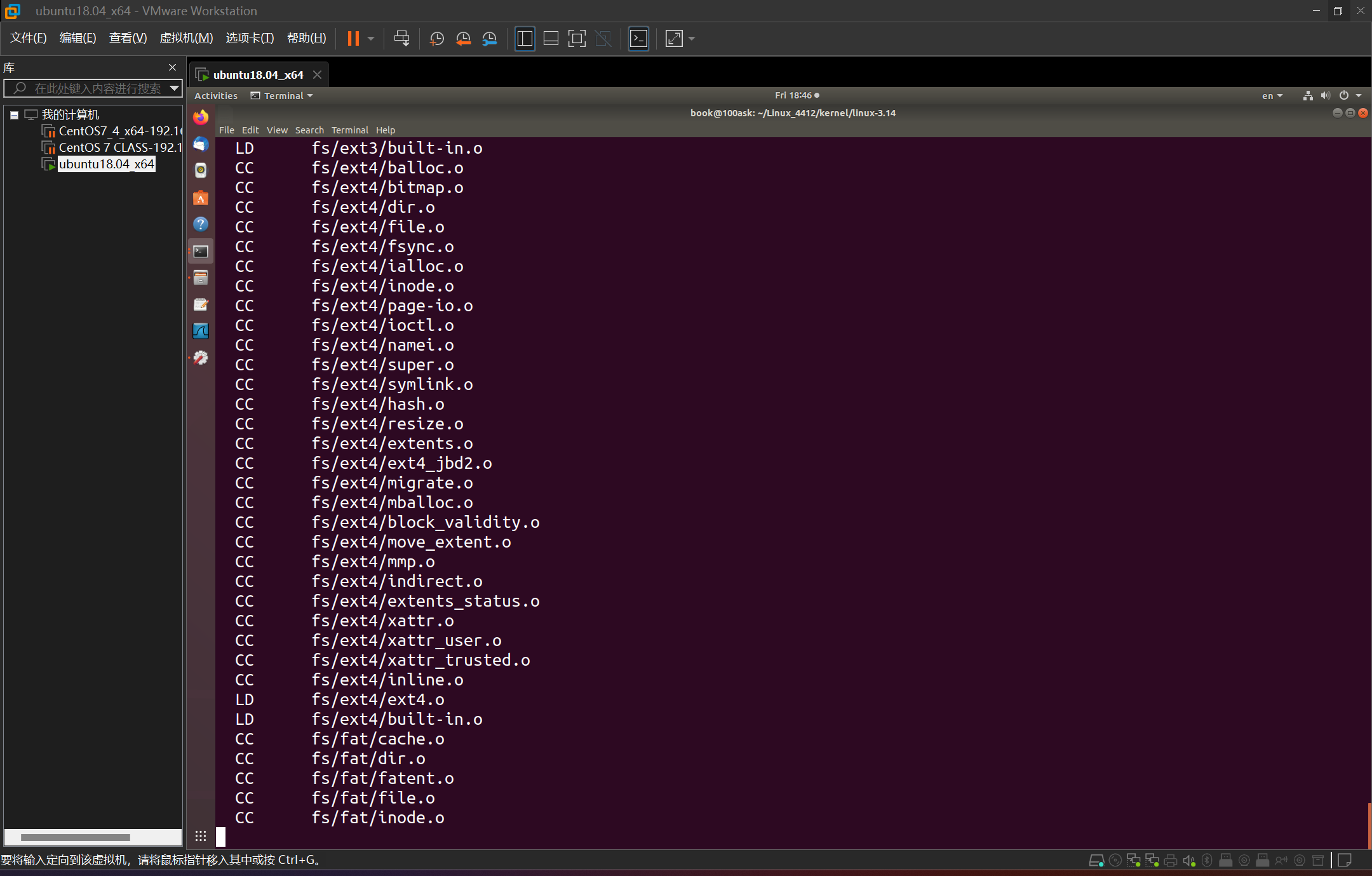Expand the power dropdown arrow next to pause
1372x876 pixels.
tap(371, 39)
